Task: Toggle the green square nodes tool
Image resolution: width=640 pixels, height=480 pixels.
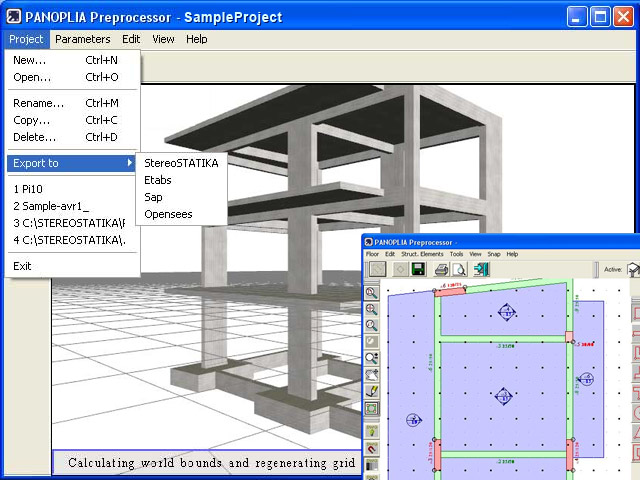Action: (x=371, y=408)
